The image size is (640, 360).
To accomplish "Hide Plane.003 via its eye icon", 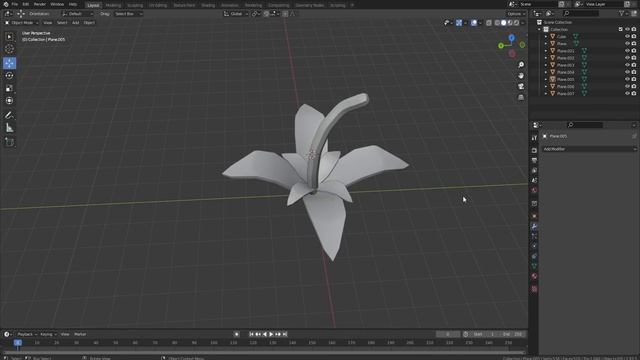I will click(627, 65).
